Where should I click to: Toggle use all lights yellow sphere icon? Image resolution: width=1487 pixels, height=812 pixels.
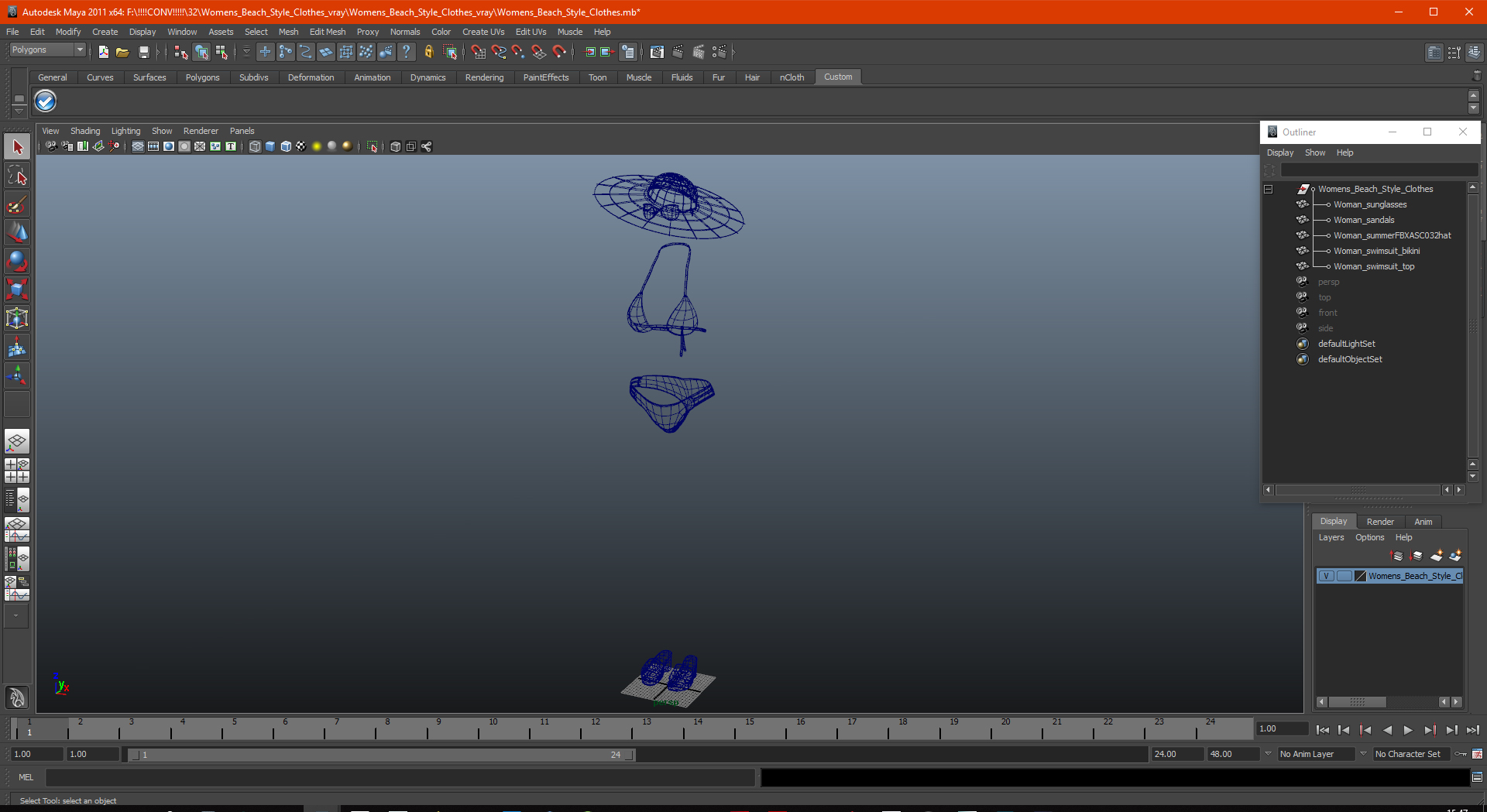(x=317, y=146)
